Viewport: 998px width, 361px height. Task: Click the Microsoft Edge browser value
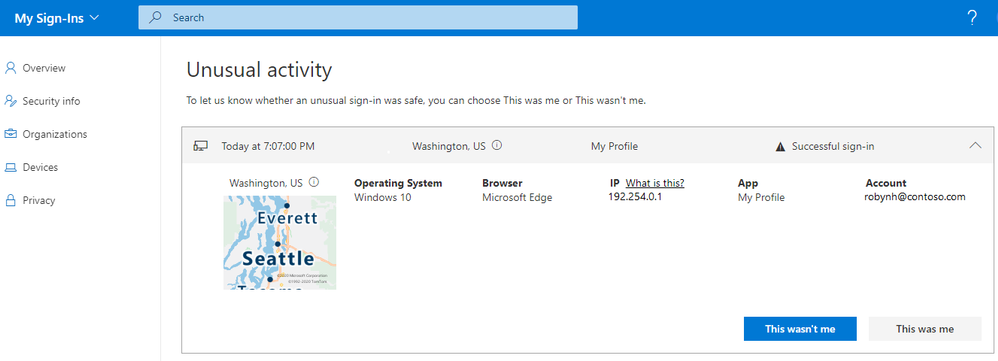click(x=517, y=197)
